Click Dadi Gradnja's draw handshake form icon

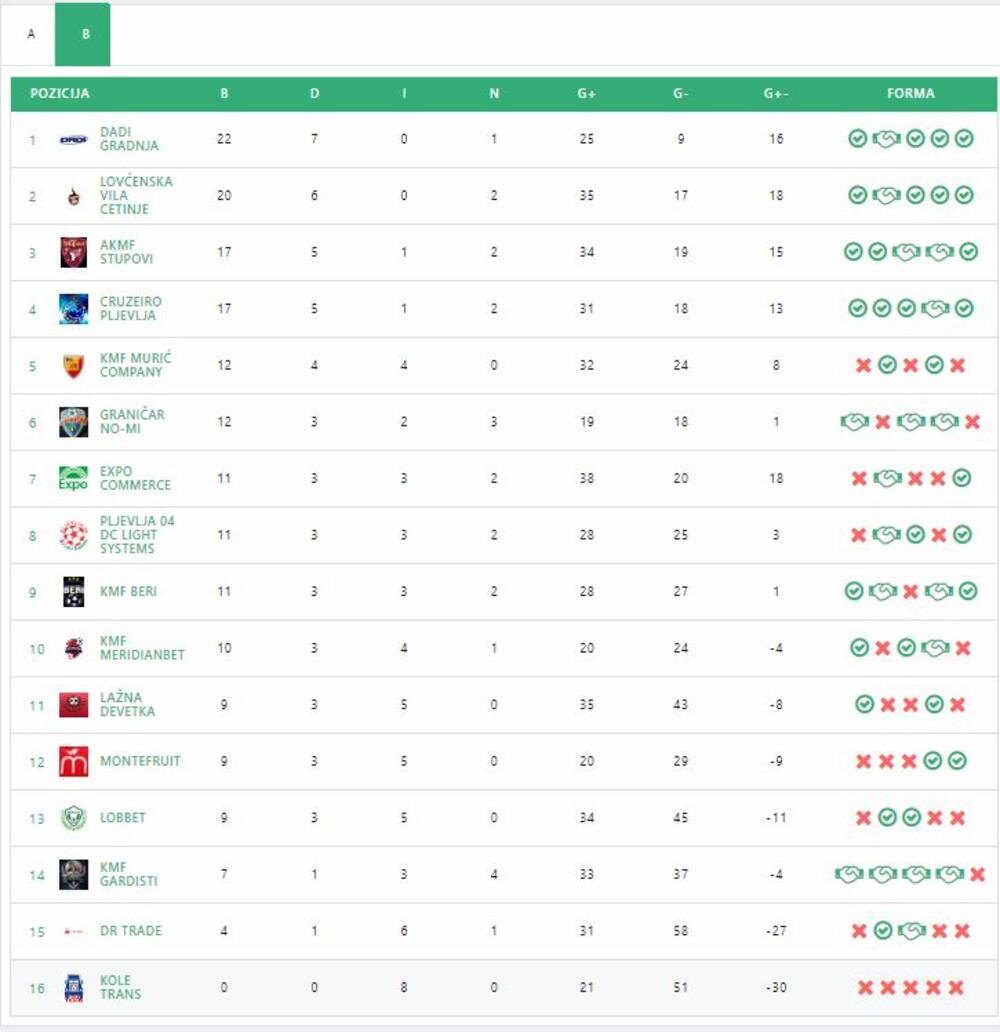click(886, 139)
